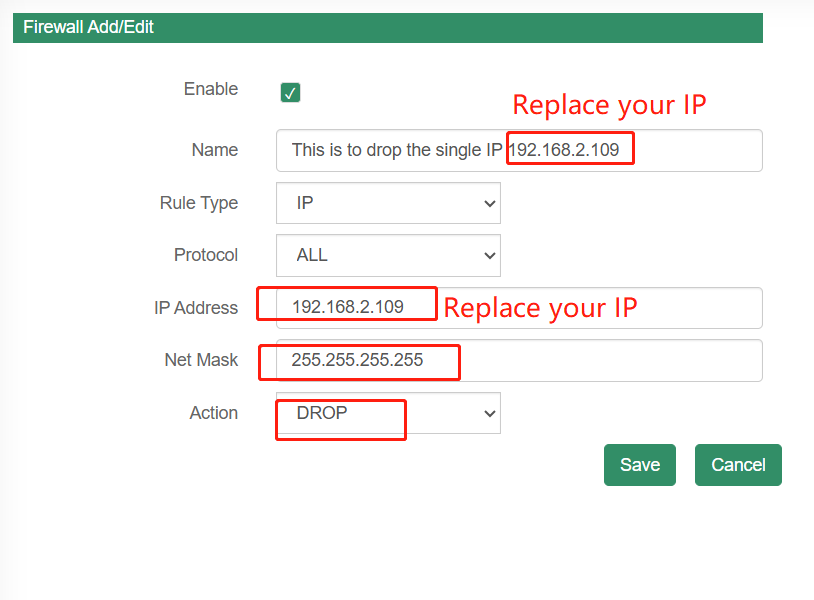Expand the Protocol ALL dropdown
Image resolution: width=814 pixels, height=600 pixels.
coord(388,255)
